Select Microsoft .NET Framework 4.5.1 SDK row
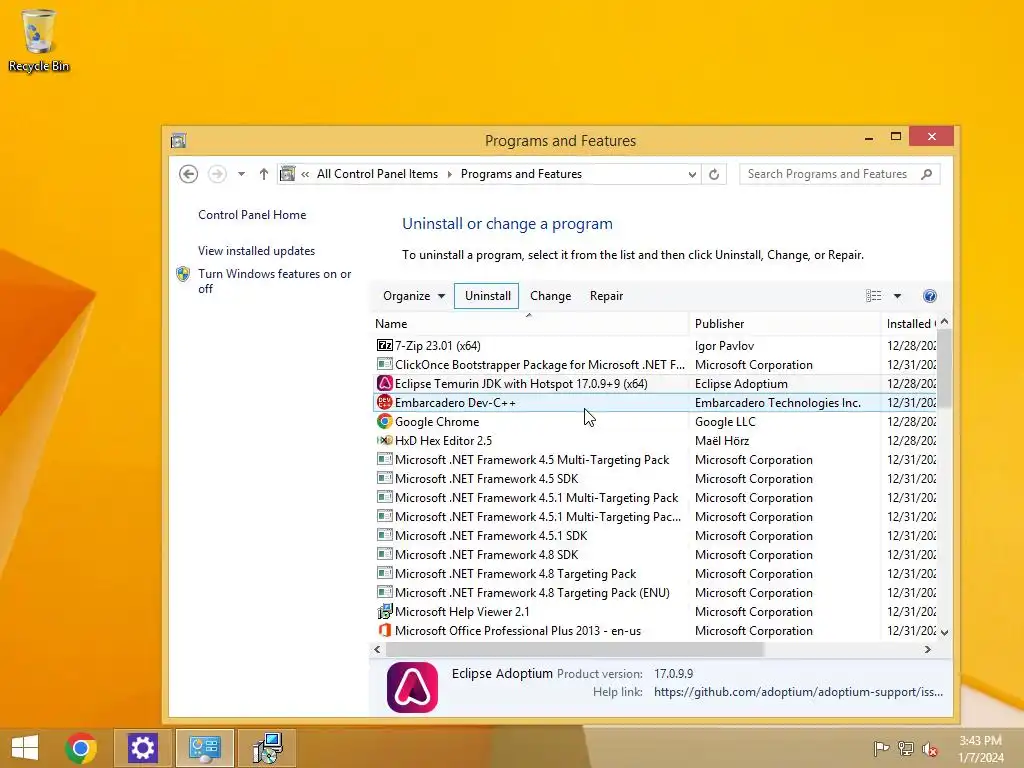This screenshot has height=768, width=1024. (656, 536)
